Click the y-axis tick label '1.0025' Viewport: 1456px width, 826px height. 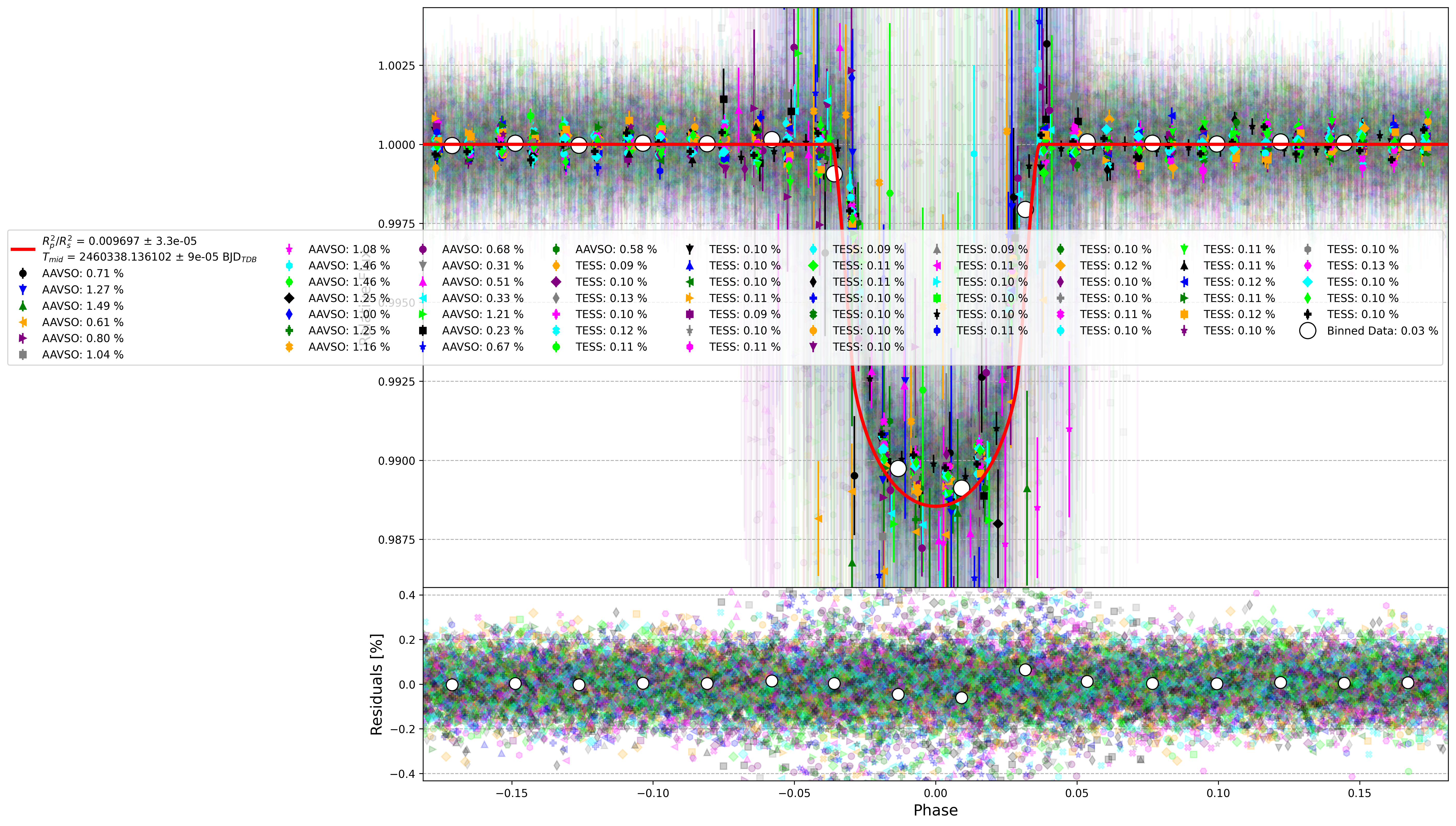397,66
